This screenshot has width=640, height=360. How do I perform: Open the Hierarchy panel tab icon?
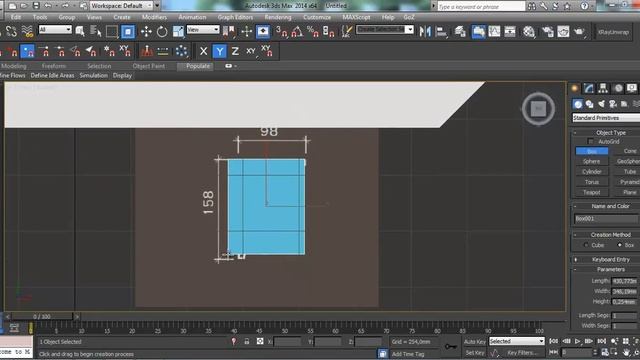point(603,88)
